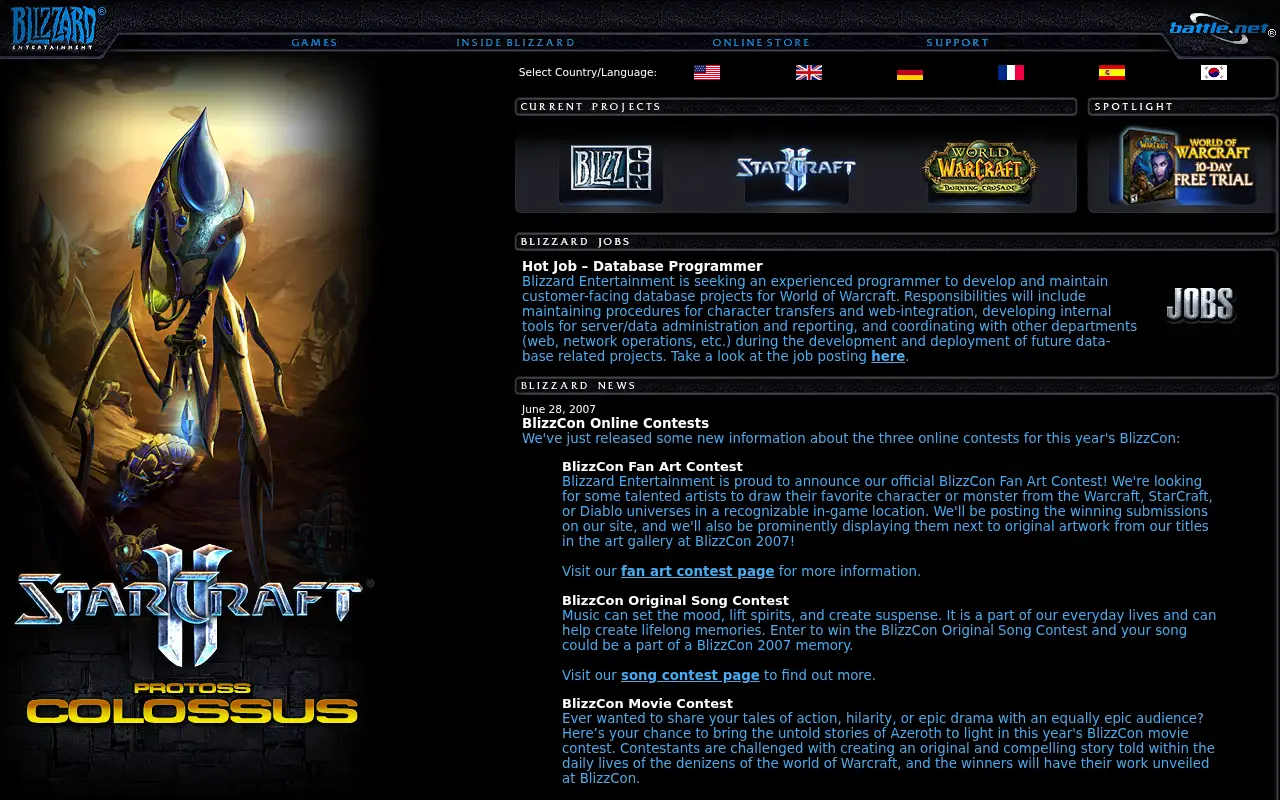
Task: Open the 10-Day Free Trial spotlight banner
Action: (1183, 166)
